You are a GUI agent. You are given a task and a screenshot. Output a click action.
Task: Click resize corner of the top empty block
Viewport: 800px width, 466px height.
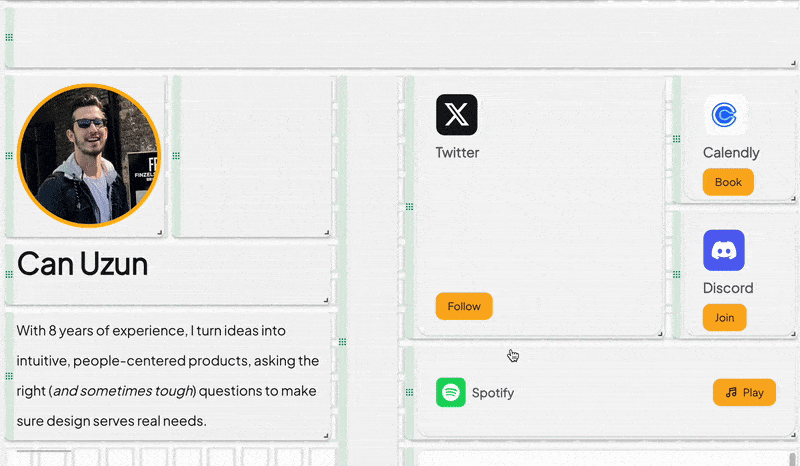(793, 63)
